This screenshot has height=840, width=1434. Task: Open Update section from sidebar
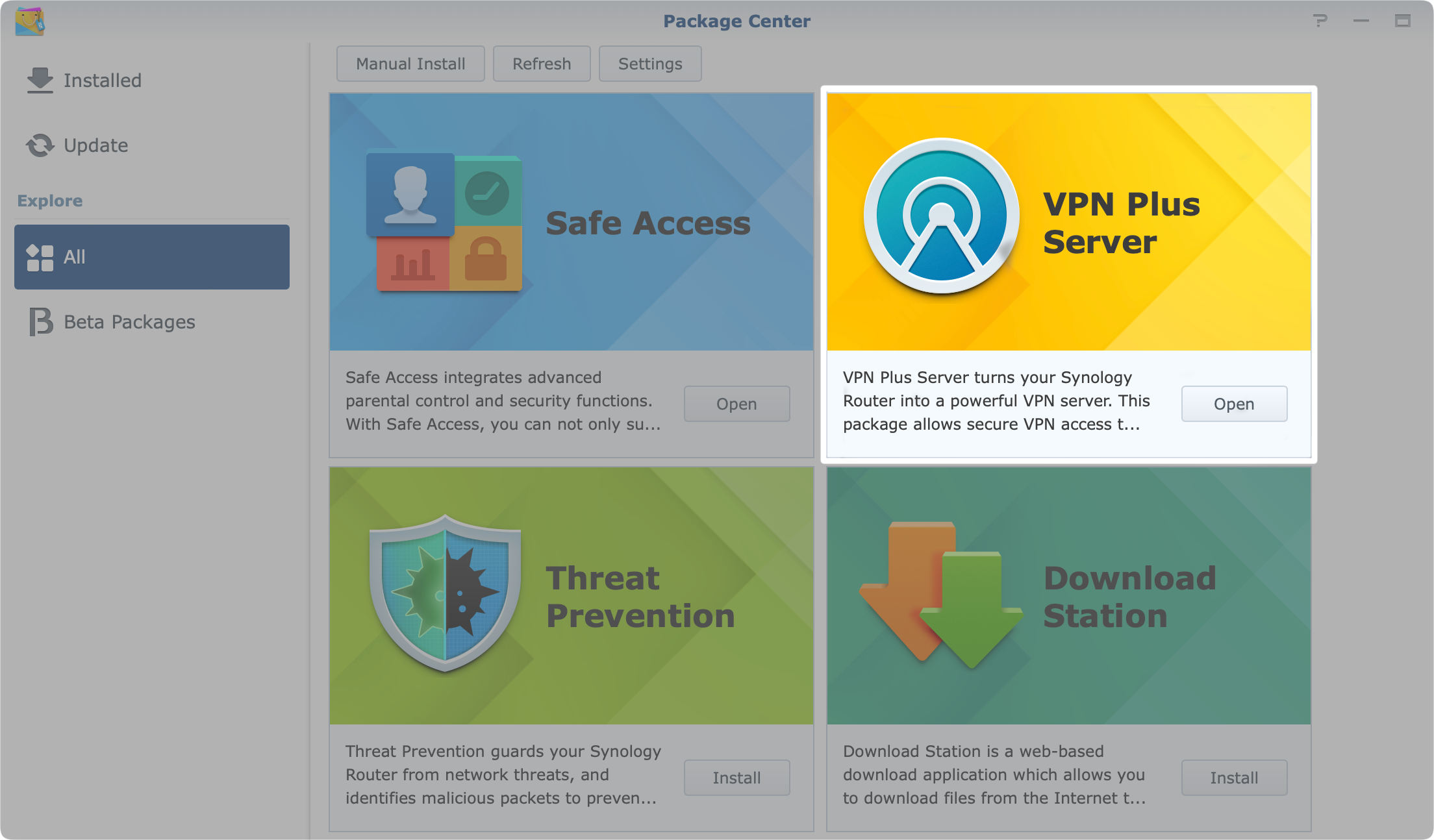[95, 145]
